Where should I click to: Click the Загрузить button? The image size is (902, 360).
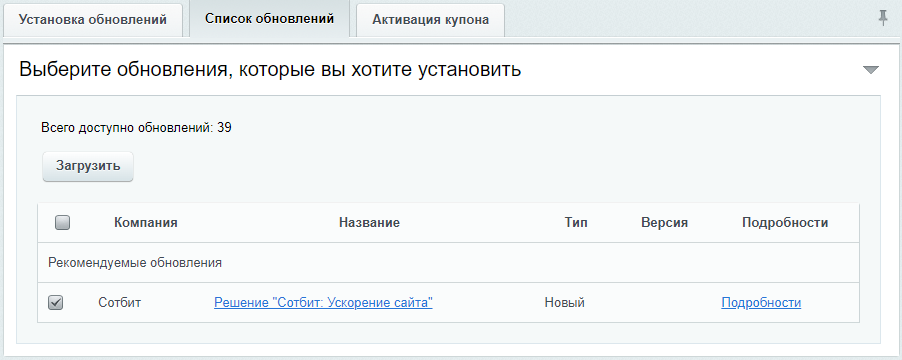[88, 166]
